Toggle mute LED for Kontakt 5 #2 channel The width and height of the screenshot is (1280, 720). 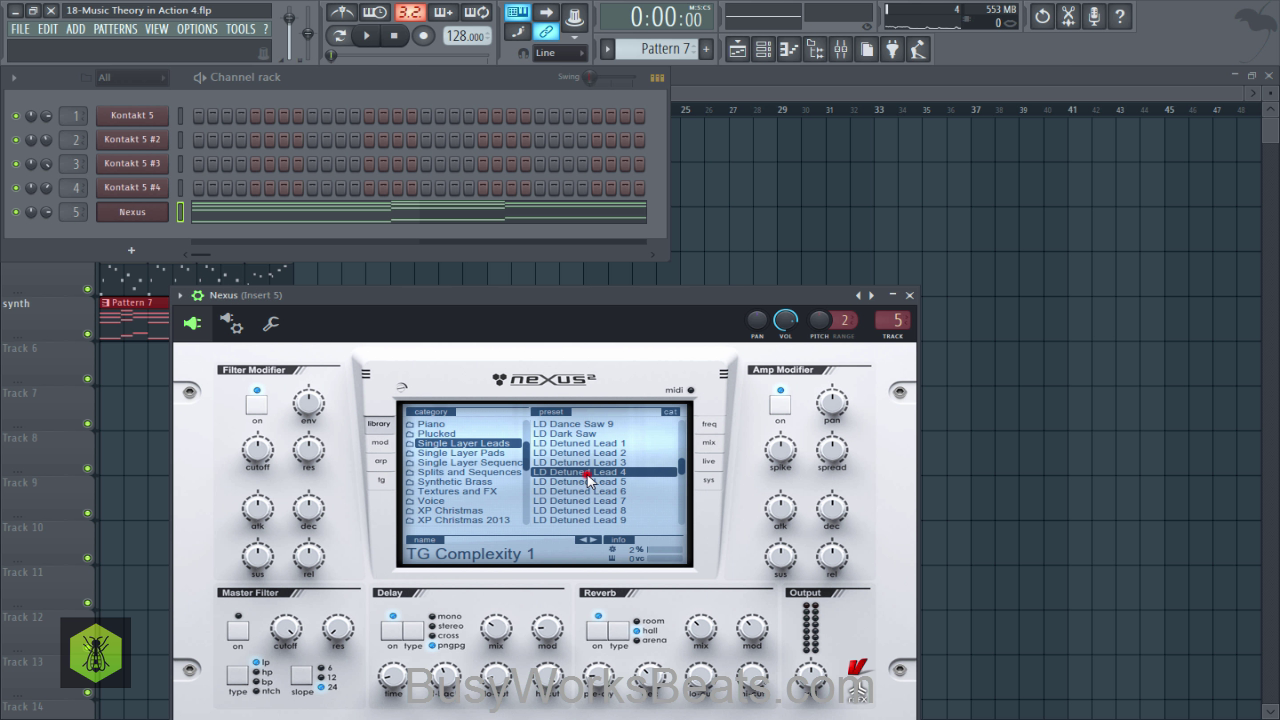coord(15,140)
